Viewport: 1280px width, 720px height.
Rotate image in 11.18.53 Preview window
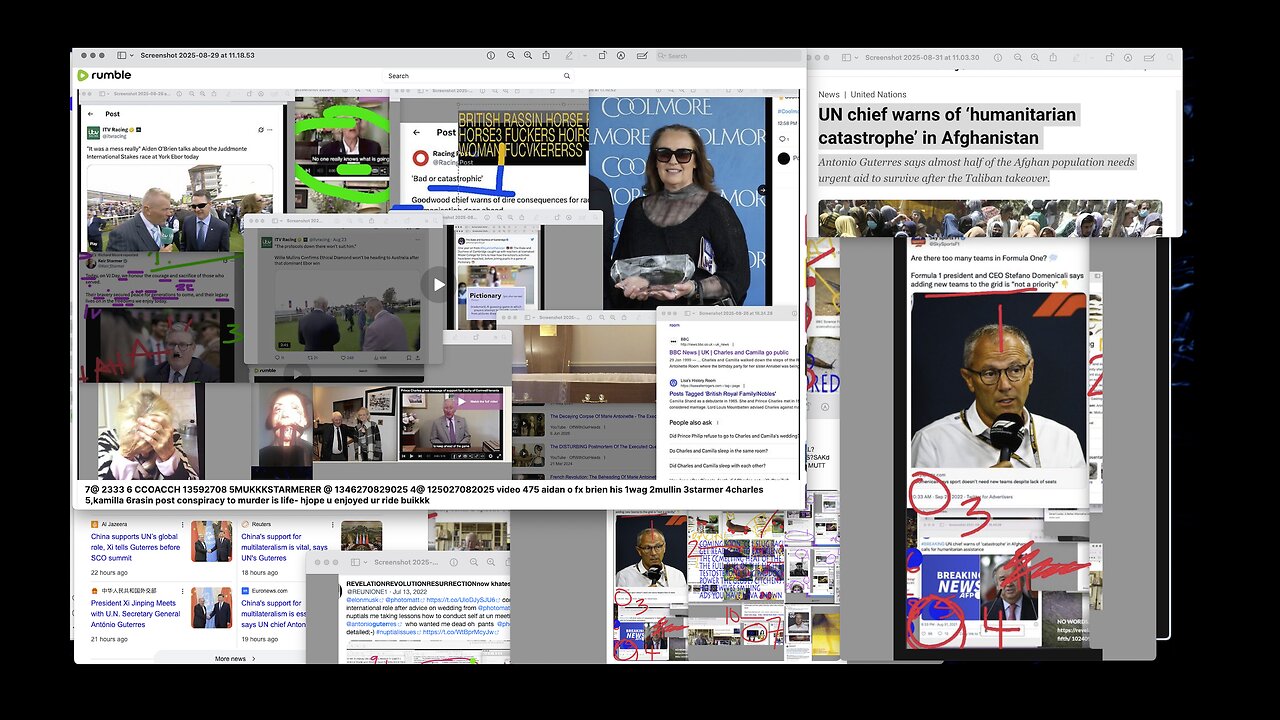[602, 56]
